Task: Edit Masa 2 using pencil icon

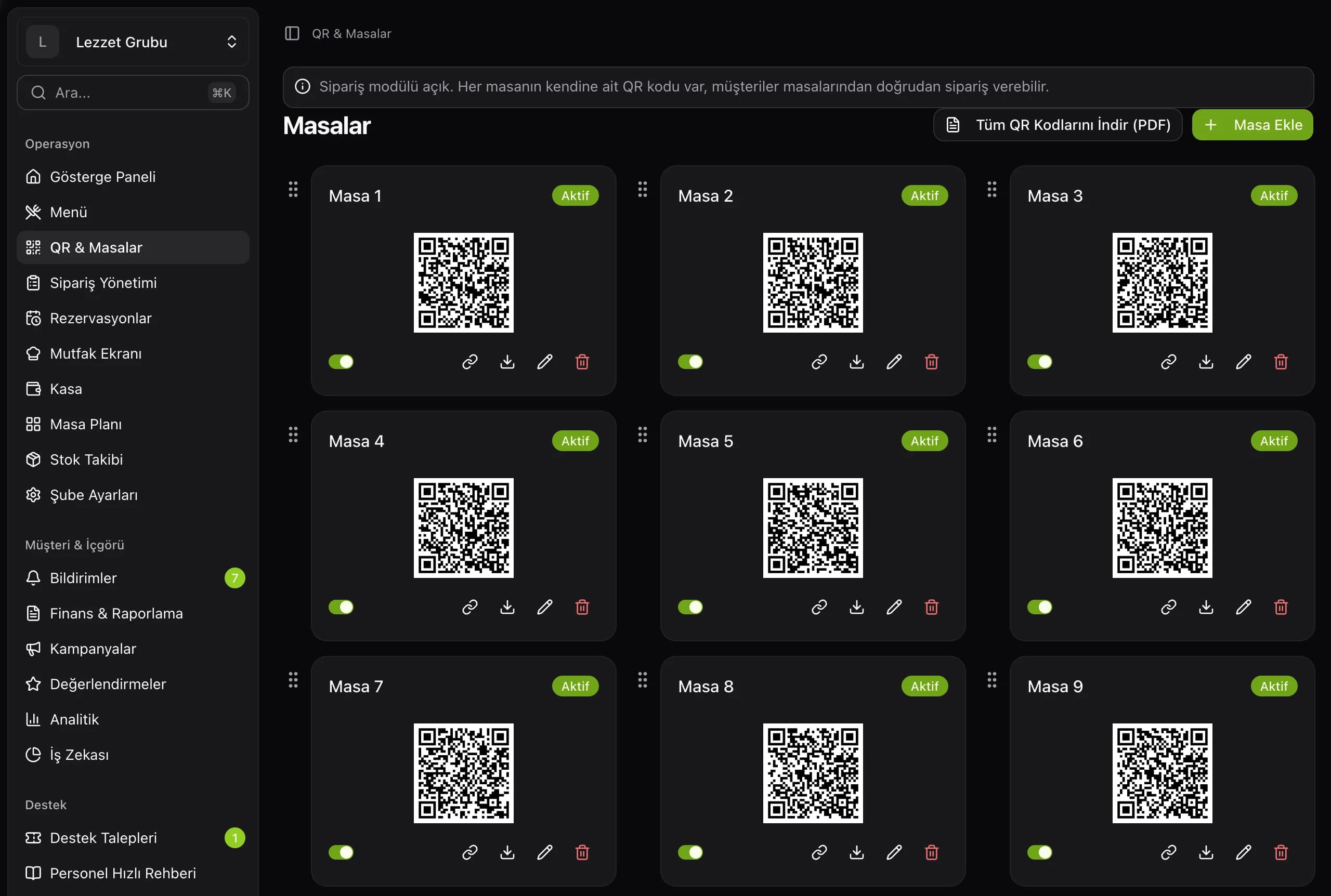Action: 894,362
